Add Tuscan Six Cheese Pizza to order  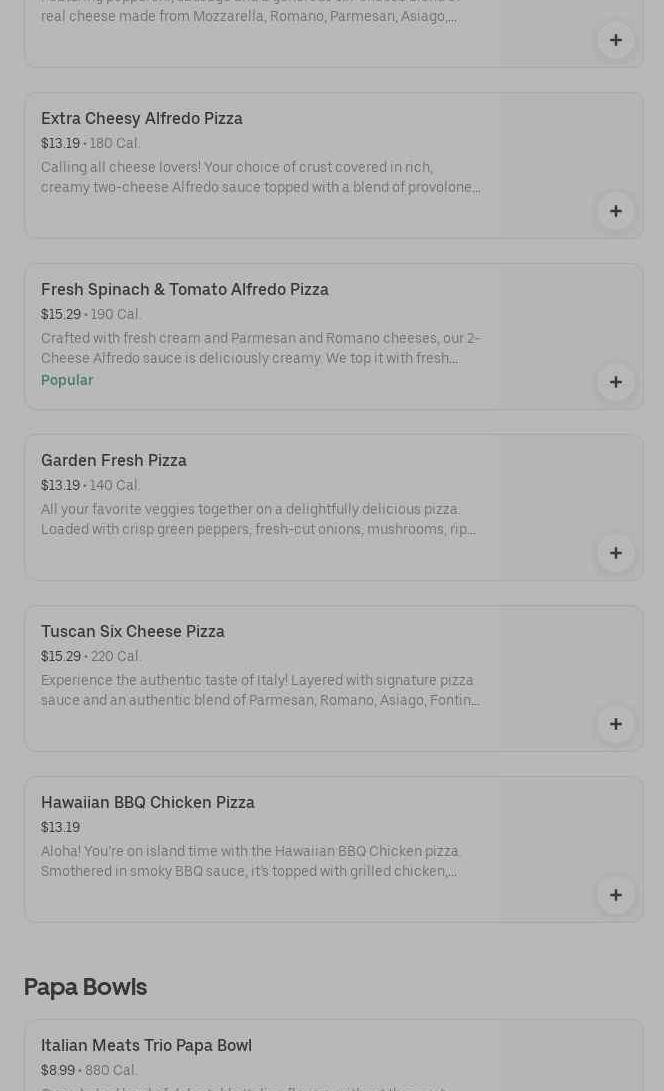point(615,724)
